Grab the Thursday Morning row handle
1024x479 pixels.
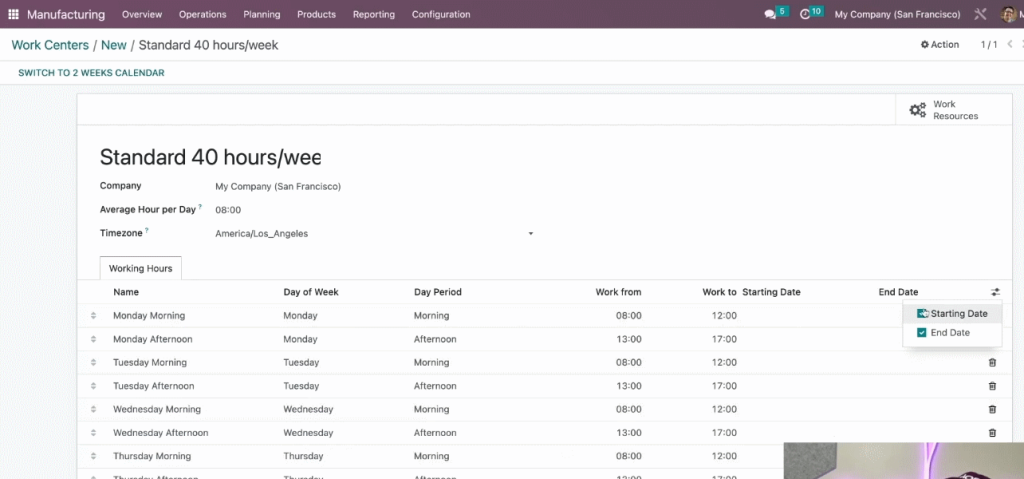tap(93, 456)
